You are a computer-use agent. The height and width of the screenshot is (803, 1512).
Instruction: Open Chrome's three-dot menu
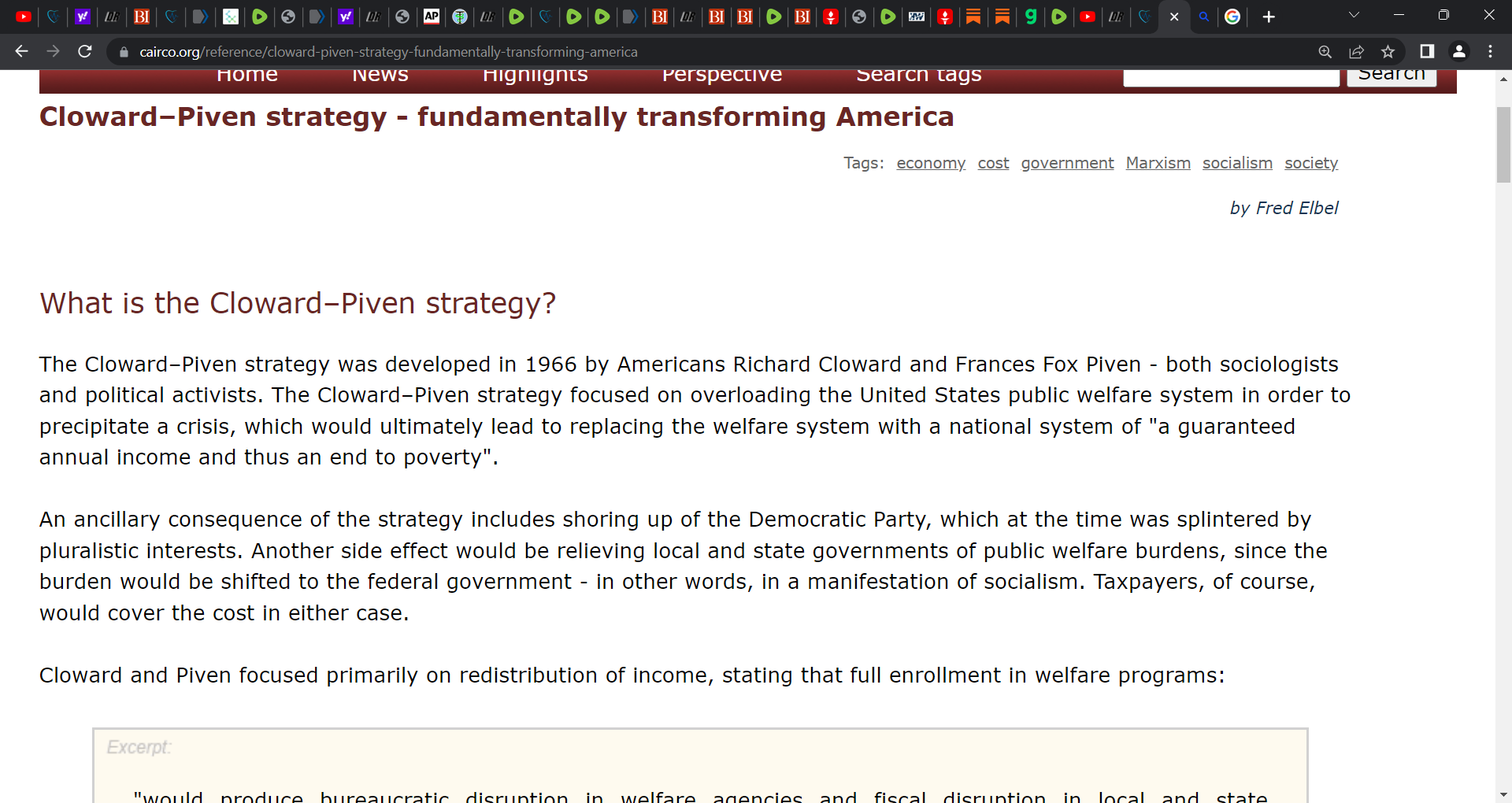pos(1490,51)
